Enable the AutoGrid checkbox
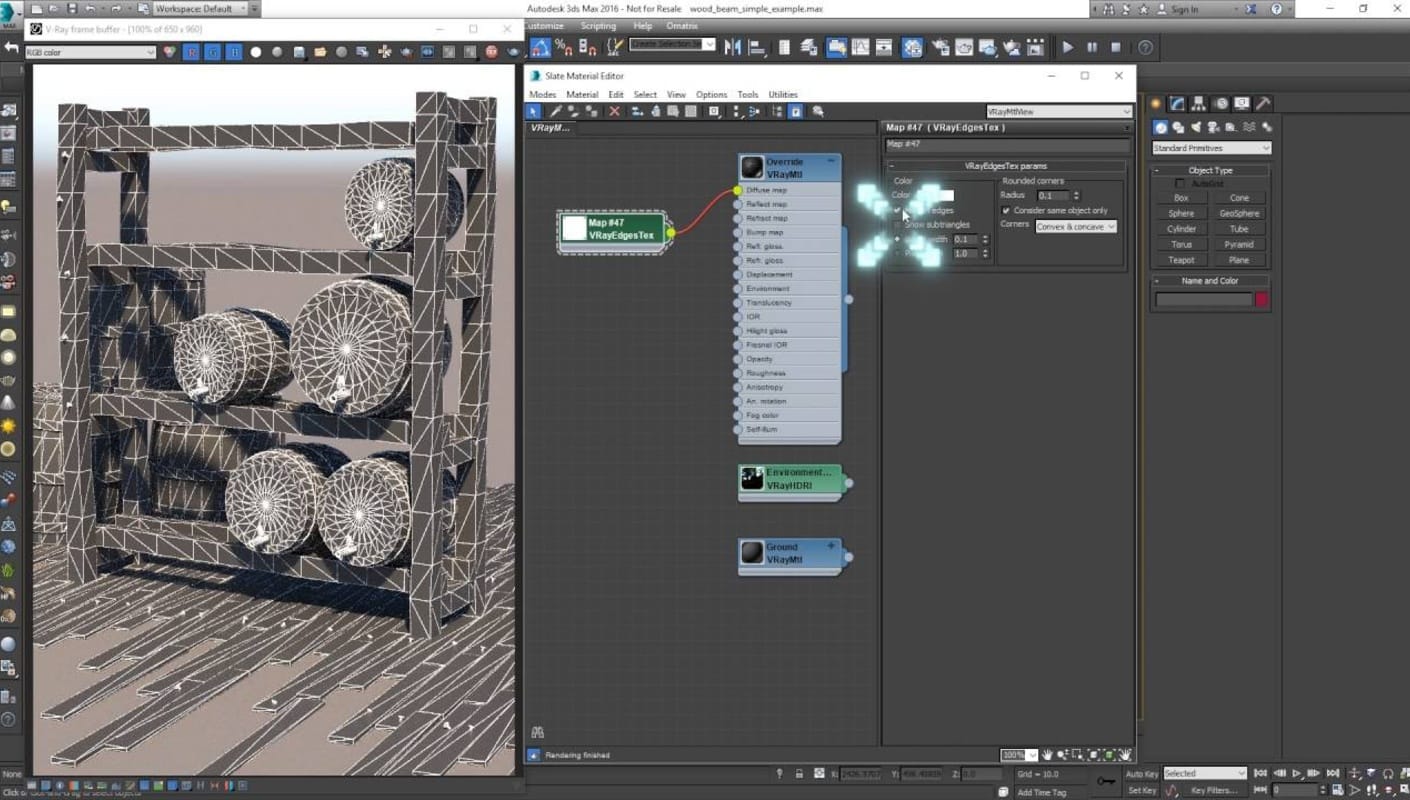The height and width of the screenshot is (800, 1410). (1180, 184)
